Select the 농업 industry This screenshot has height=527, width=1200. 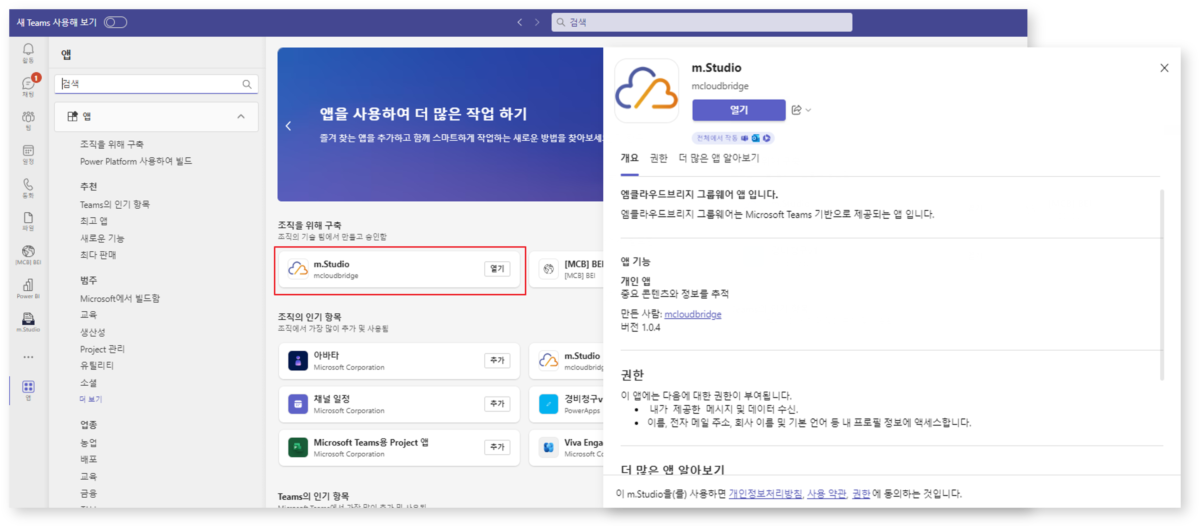click(88, 442)
